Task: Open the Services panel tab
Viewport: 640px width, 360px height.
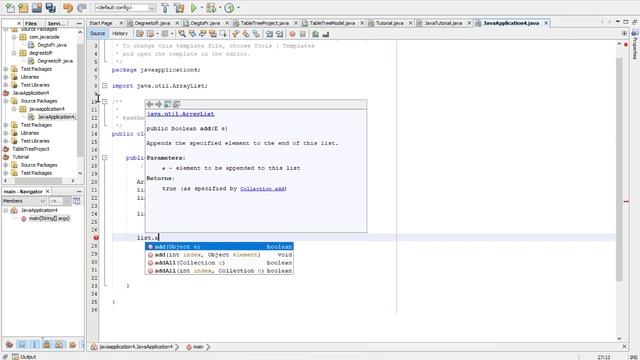Action: [x=56, y=23]
